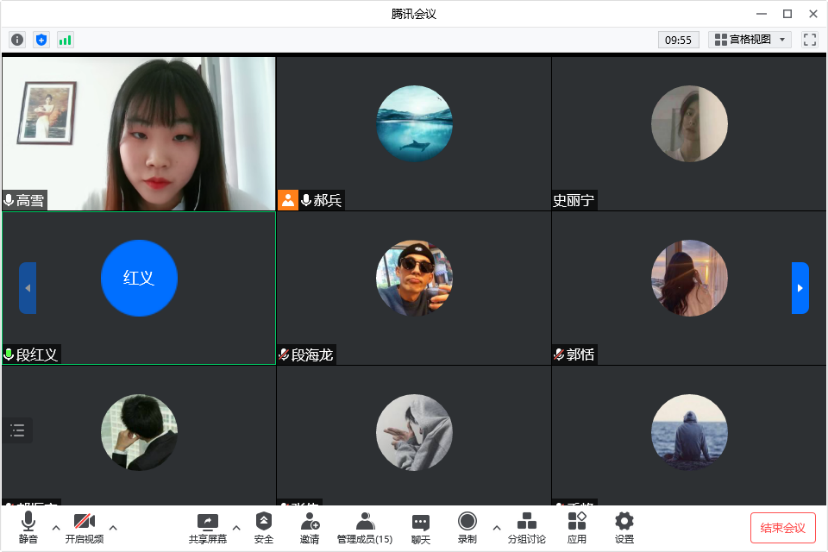Click the avatar of man in suit

(x=139, y=433)
